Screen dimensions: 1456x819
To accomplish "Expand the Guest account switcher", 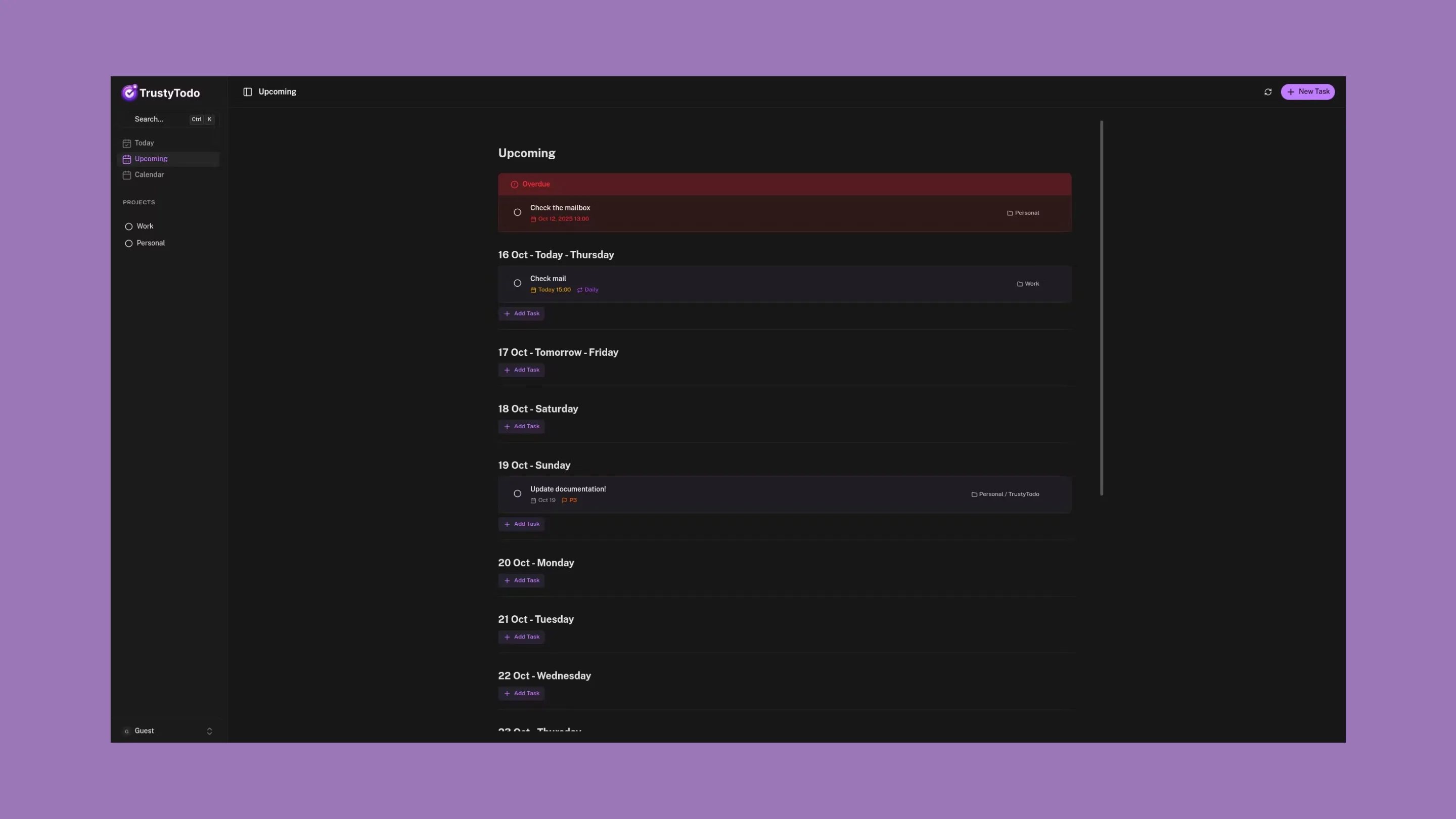I will coord(209,731).
